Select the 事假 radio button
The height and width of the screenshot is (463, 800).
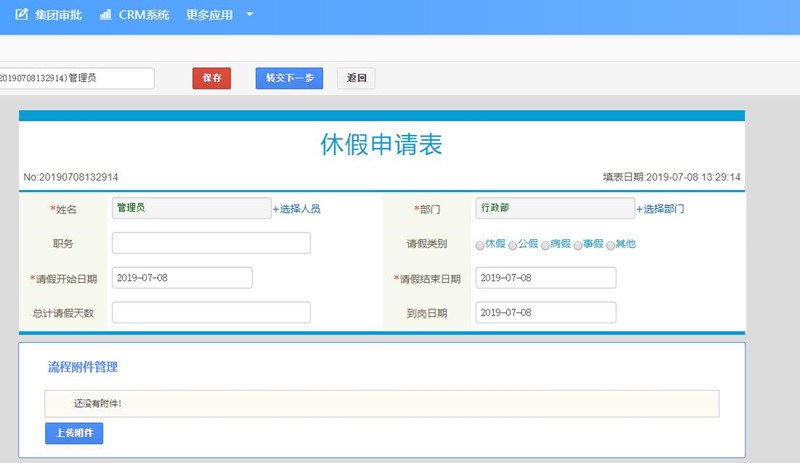coord(578,246)
